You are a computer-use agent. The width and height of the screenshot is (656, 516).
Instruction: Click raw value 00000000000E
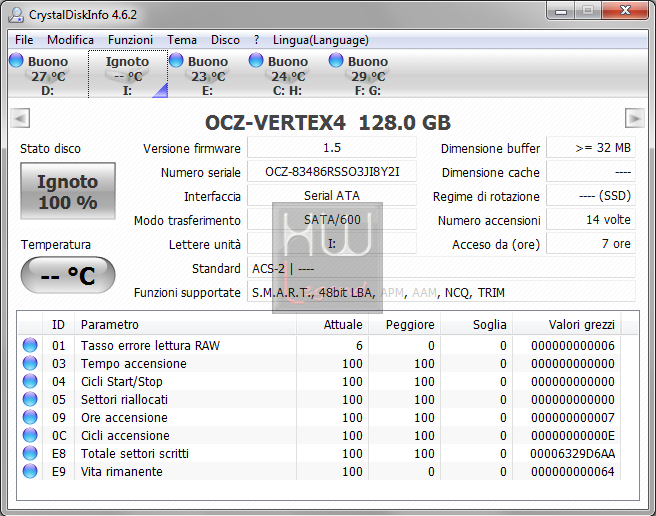[572, 436]
